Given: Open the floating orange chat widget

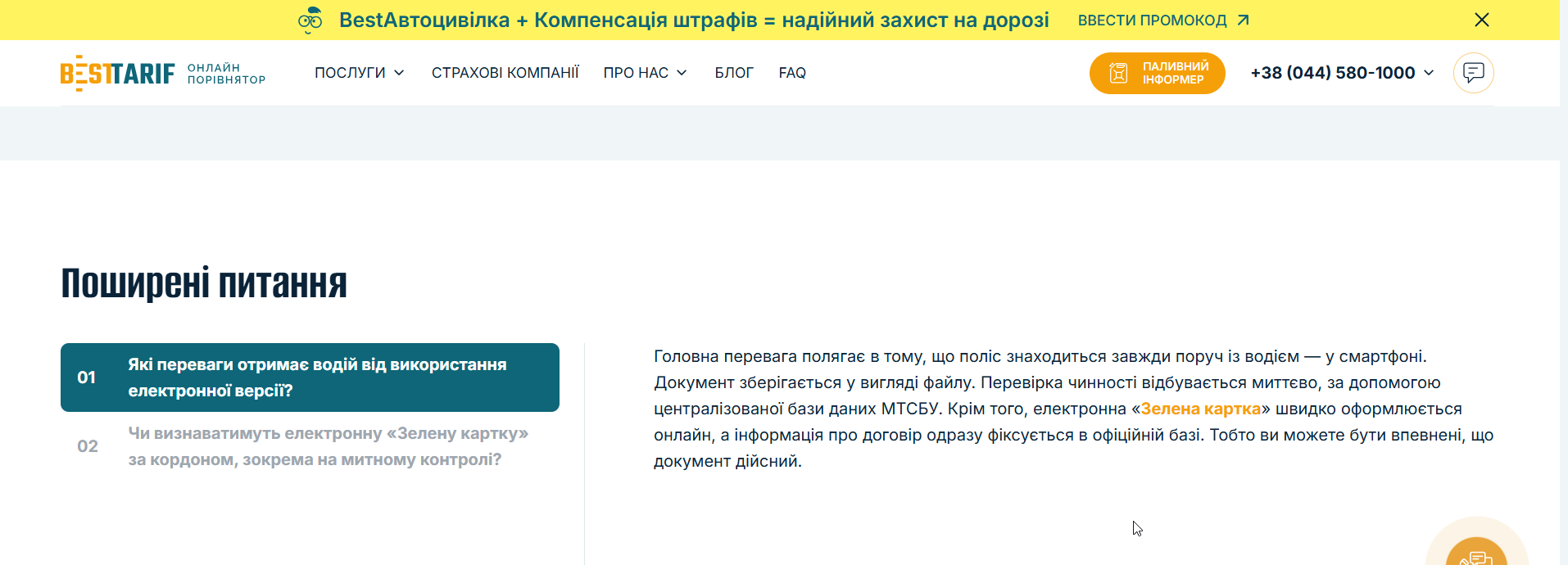Looking at the screenshot, I should [1476, 550].
